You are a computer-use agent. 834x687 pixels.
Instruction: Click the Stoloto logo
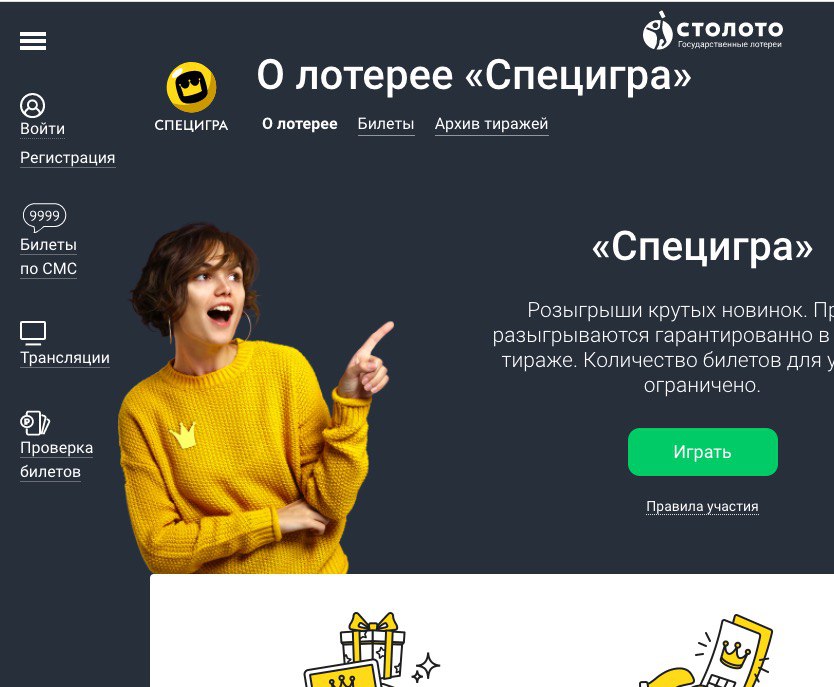pyautogui.click(x=712, y=31)
